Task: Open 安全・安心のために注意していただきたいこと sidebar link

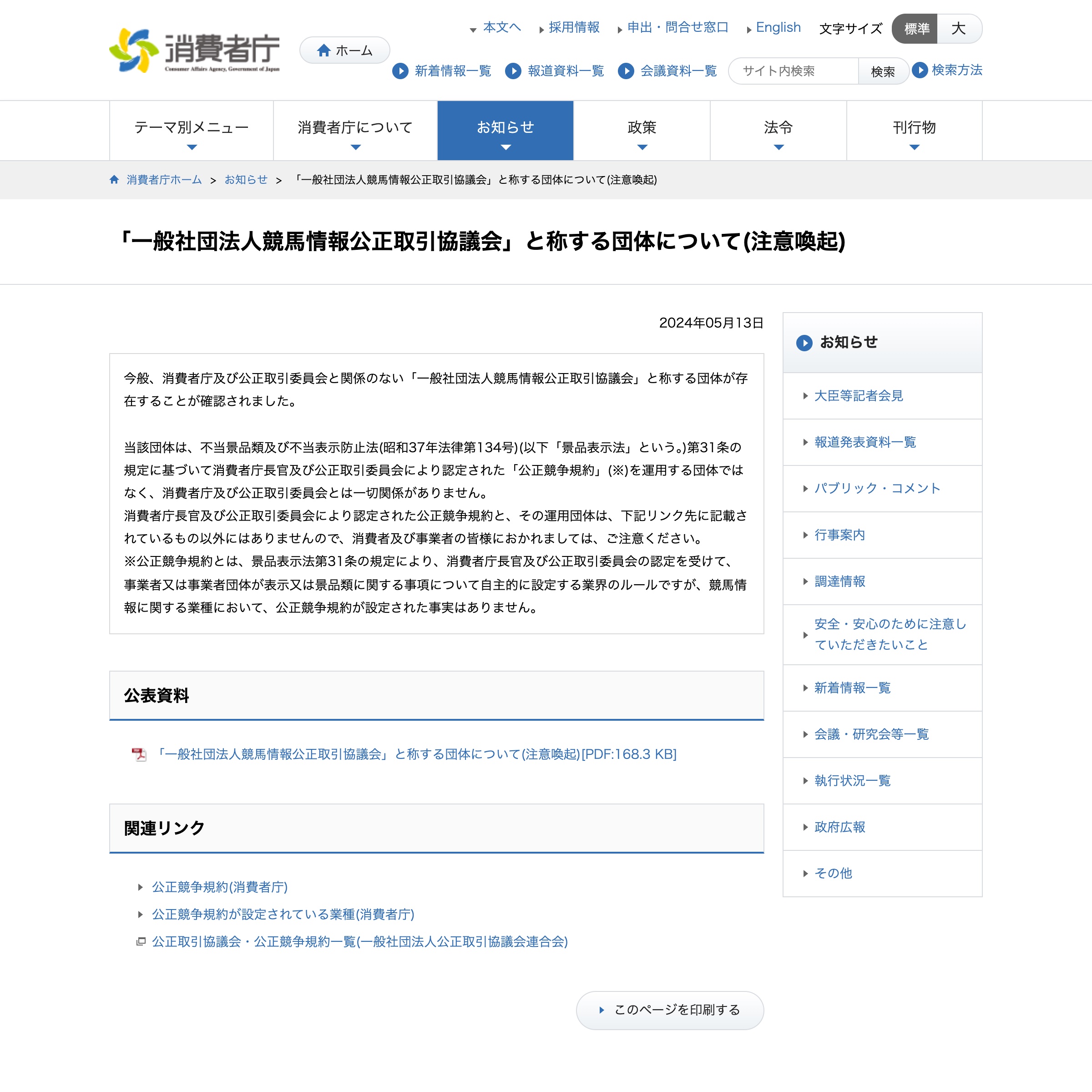Action: (882, 634)
